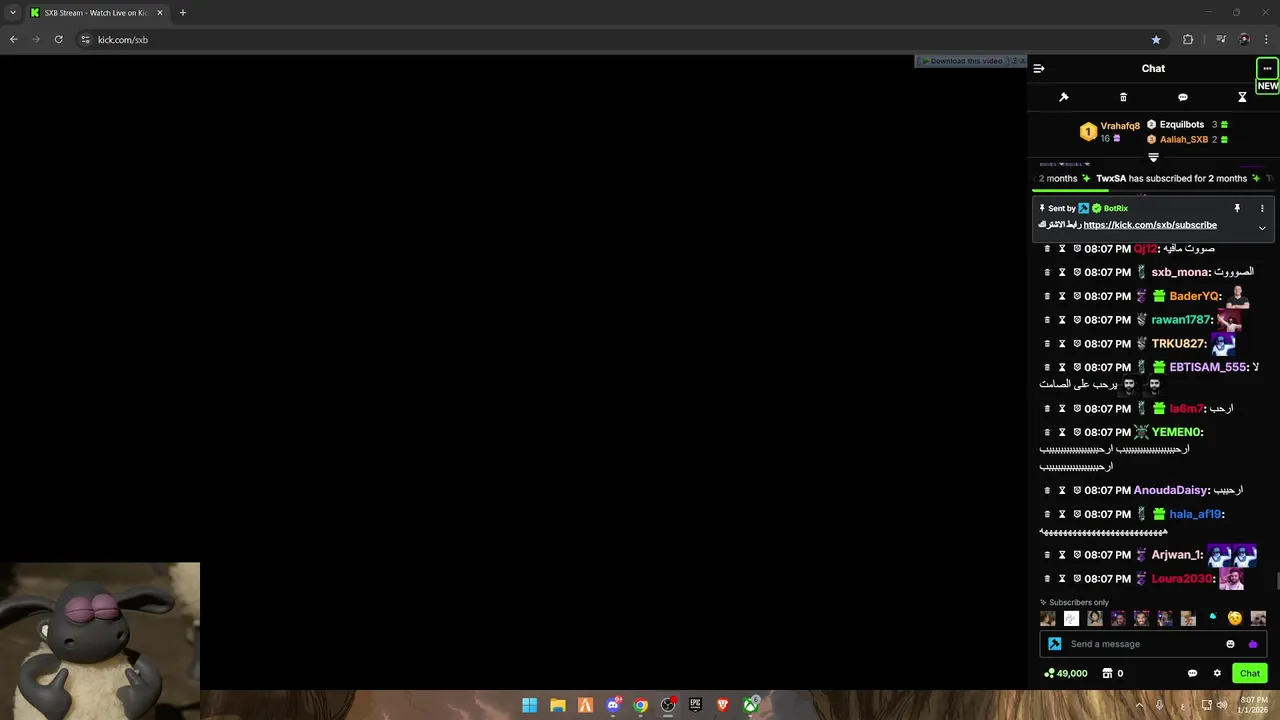Ban user la6m7 via circle icon
This screenshot has width=1280, height=720.
(1077, 409)
